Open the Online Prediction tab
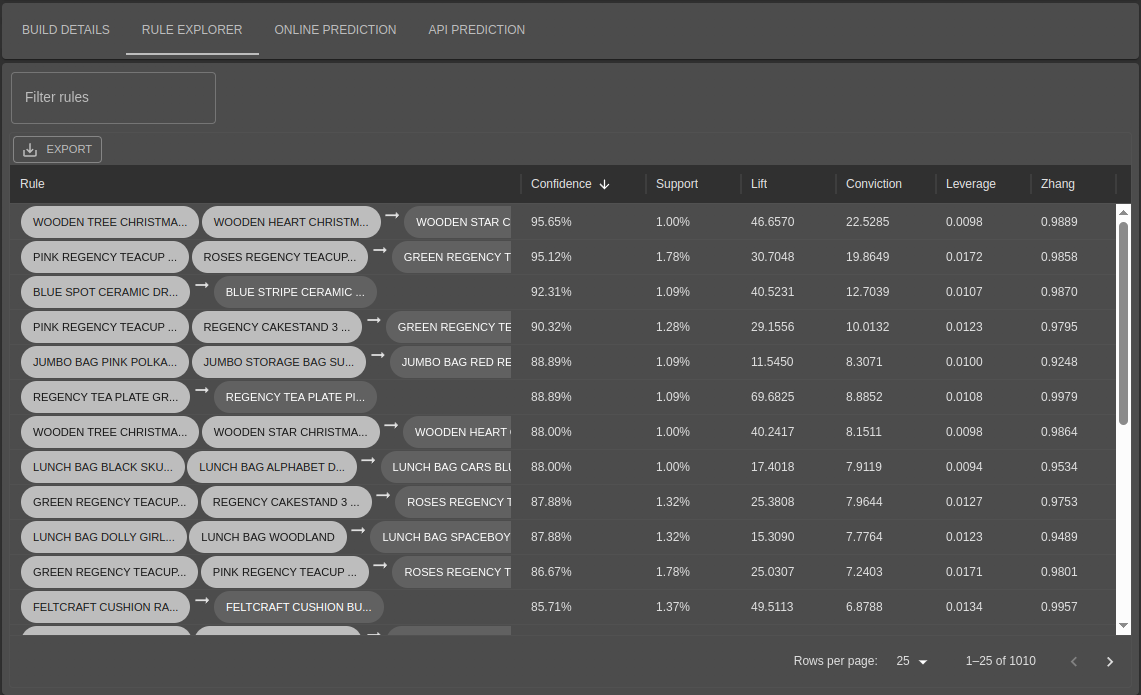 tap(335, 30)
